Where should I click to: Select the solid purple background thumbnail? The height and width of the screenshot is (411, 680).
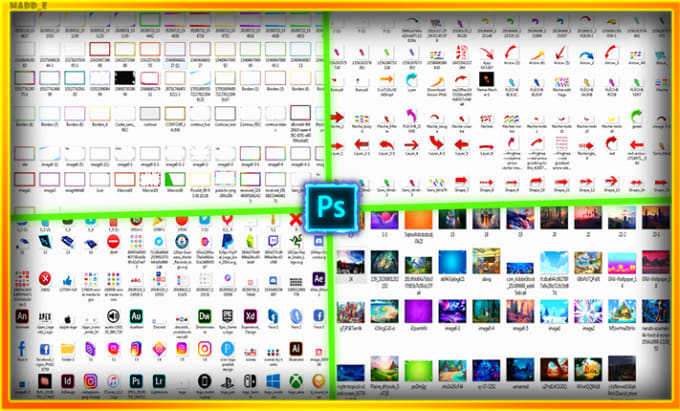(418, 311)
